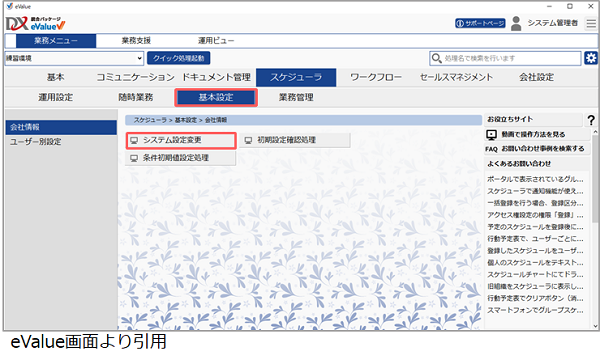Click the お役立ちサイト header
The height and width of the screenshot is (364, 600).
(x=510, y=119)
